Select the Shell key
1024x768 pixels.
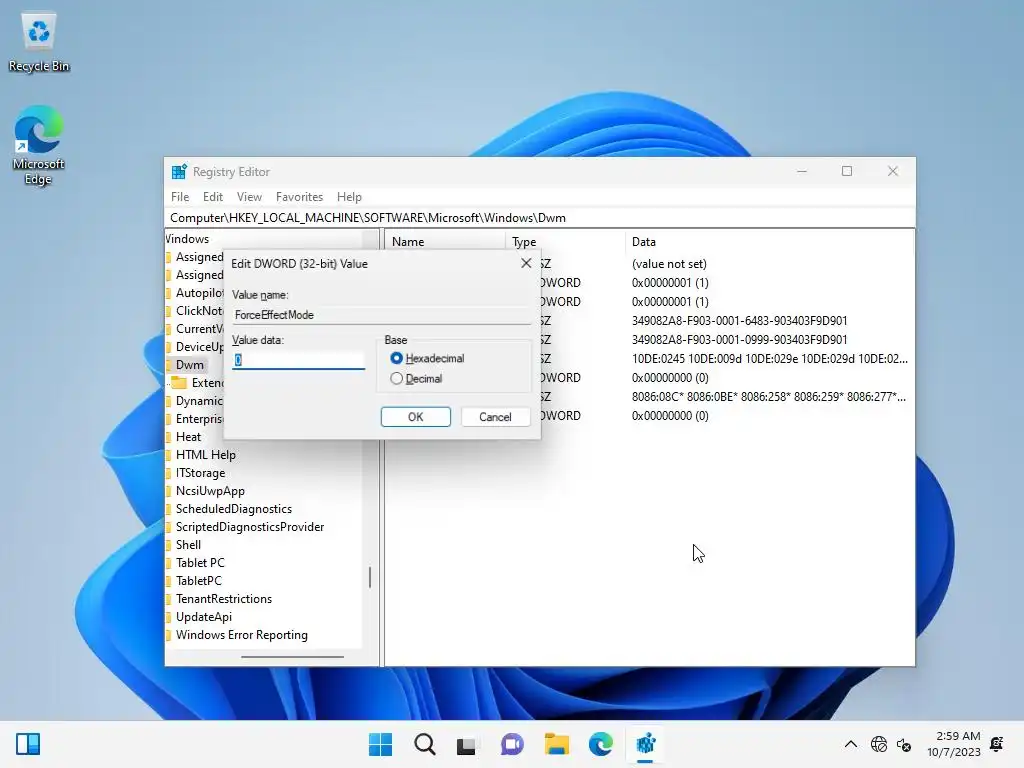click(188, 545)
